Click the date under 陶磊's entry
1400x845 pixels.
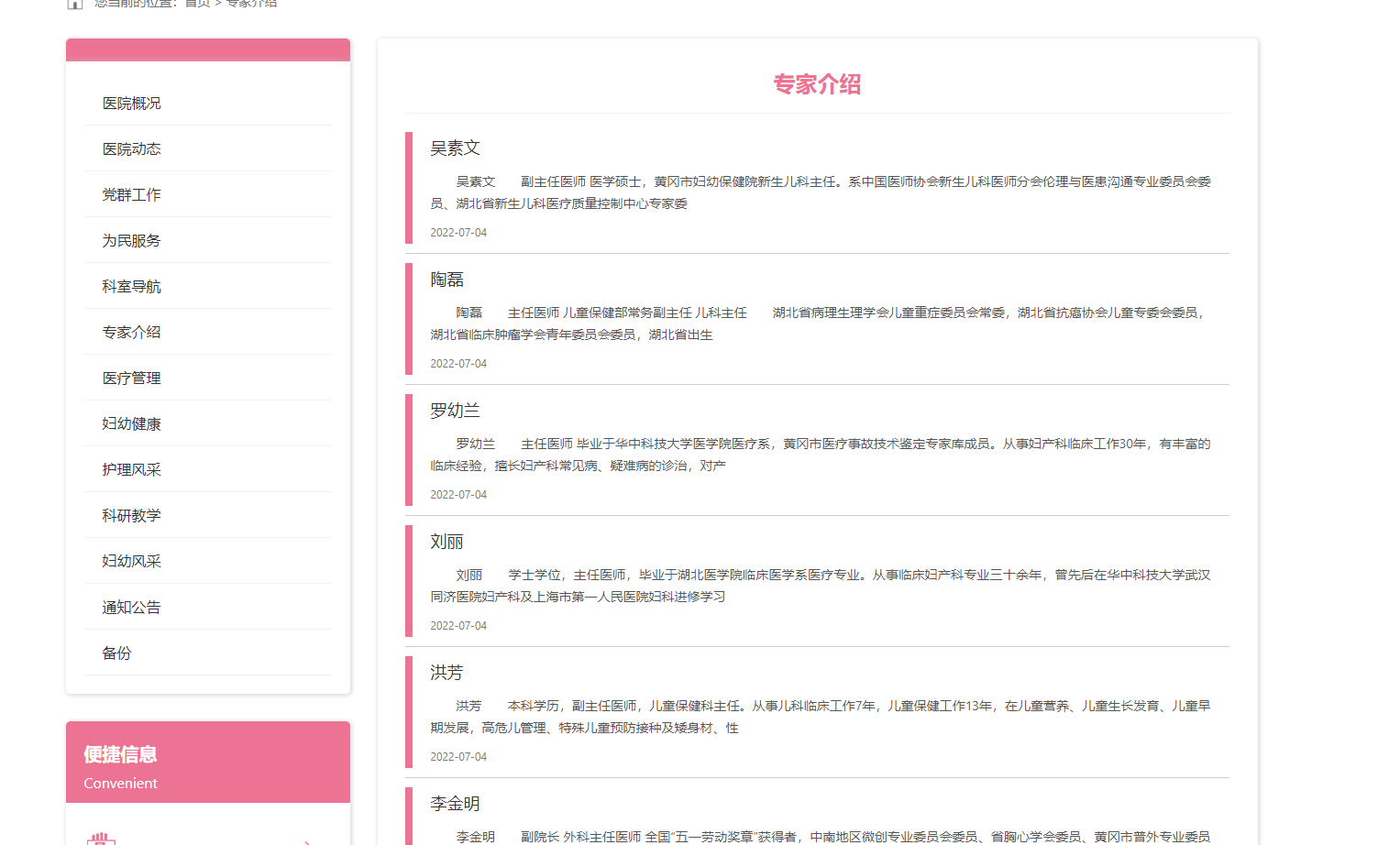click(458, 364)
